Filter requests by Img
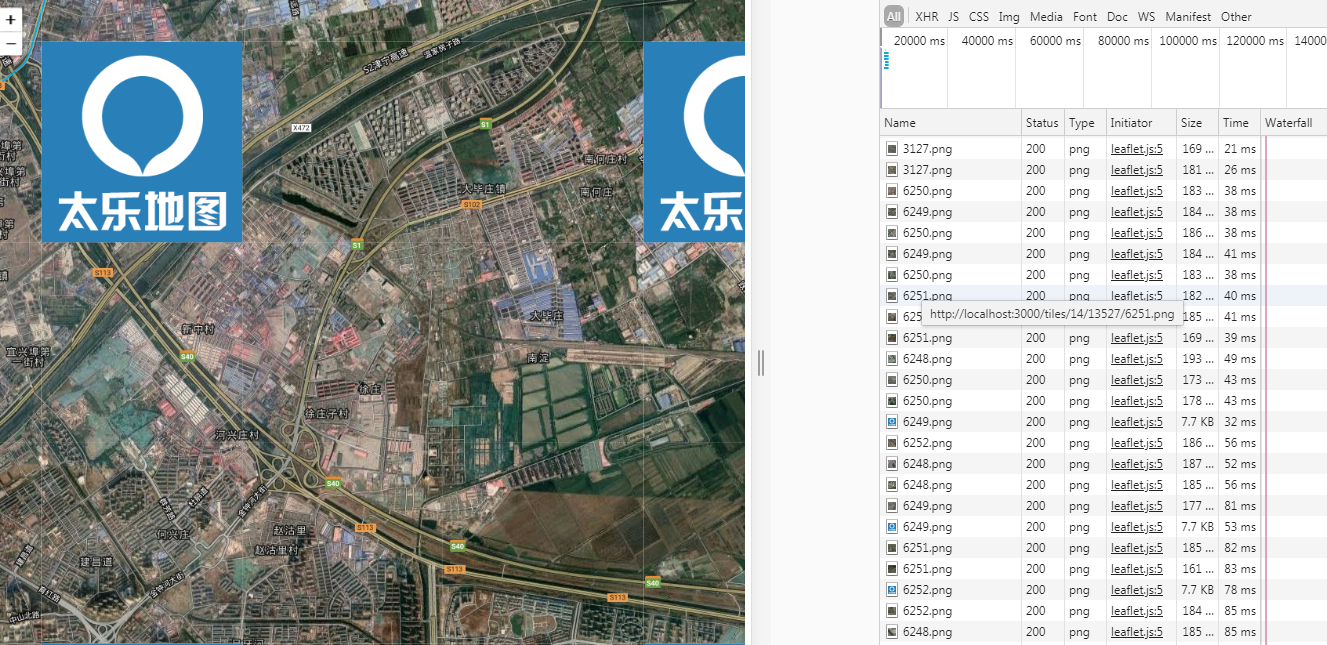 [1009, 17]
